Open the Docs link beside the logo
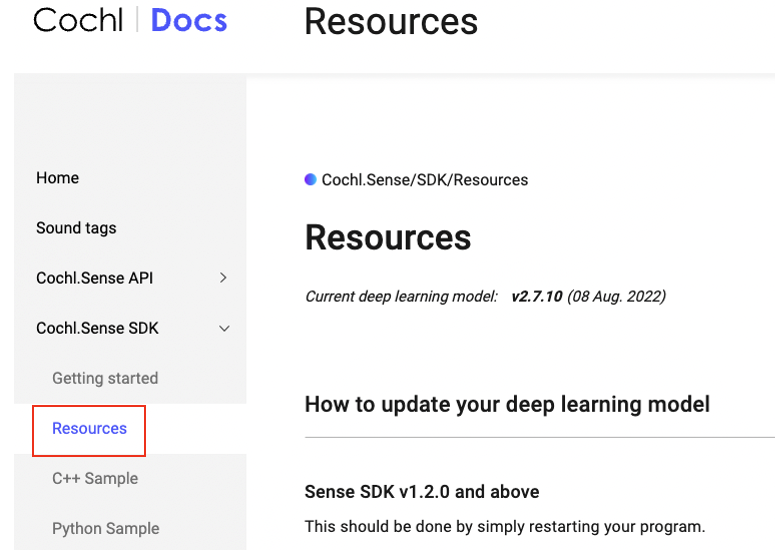The width and height of the screenshot is (775, 550). (x=189, y=21)
